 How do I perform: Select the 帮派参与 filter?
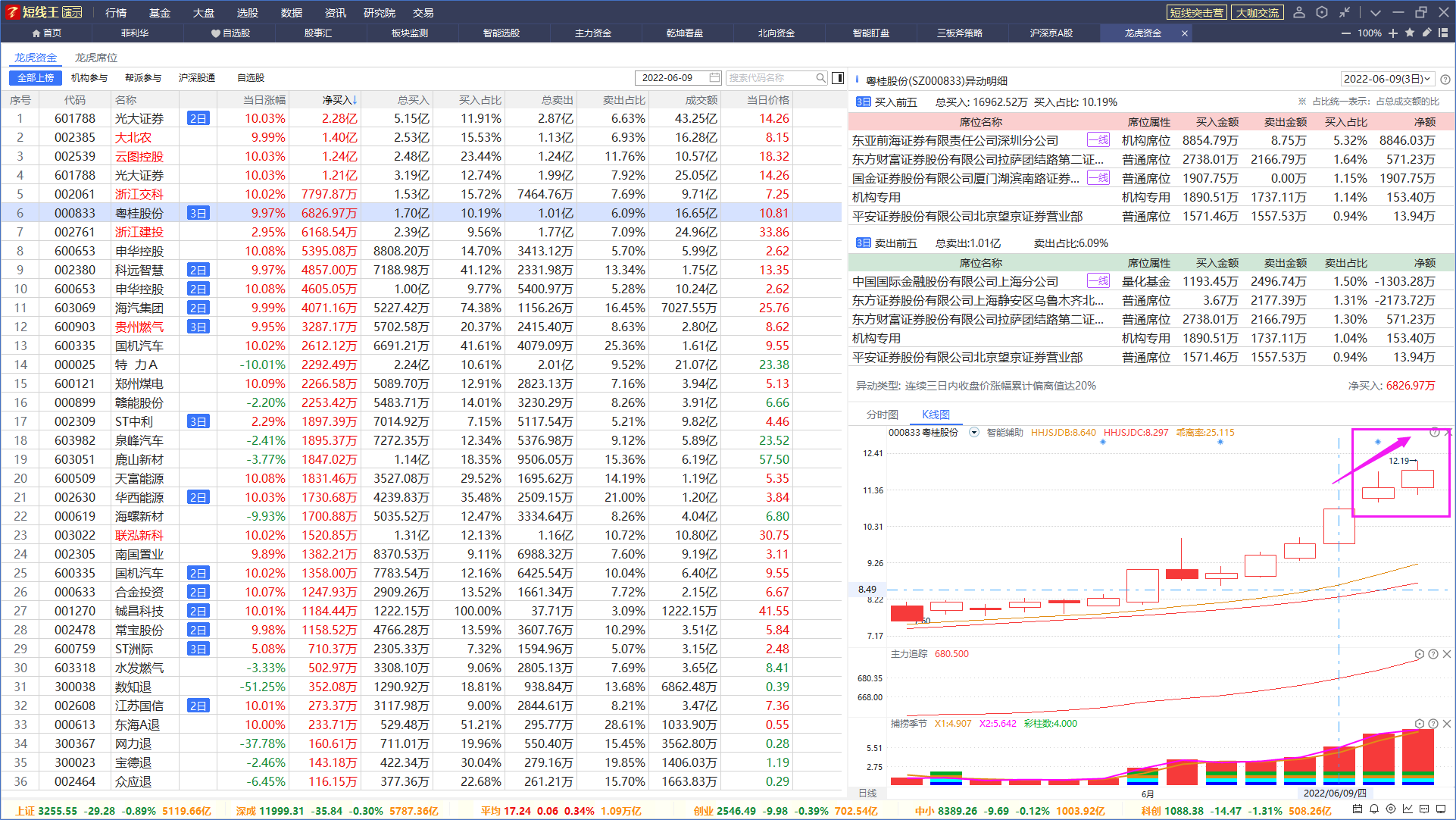[143, 78]
